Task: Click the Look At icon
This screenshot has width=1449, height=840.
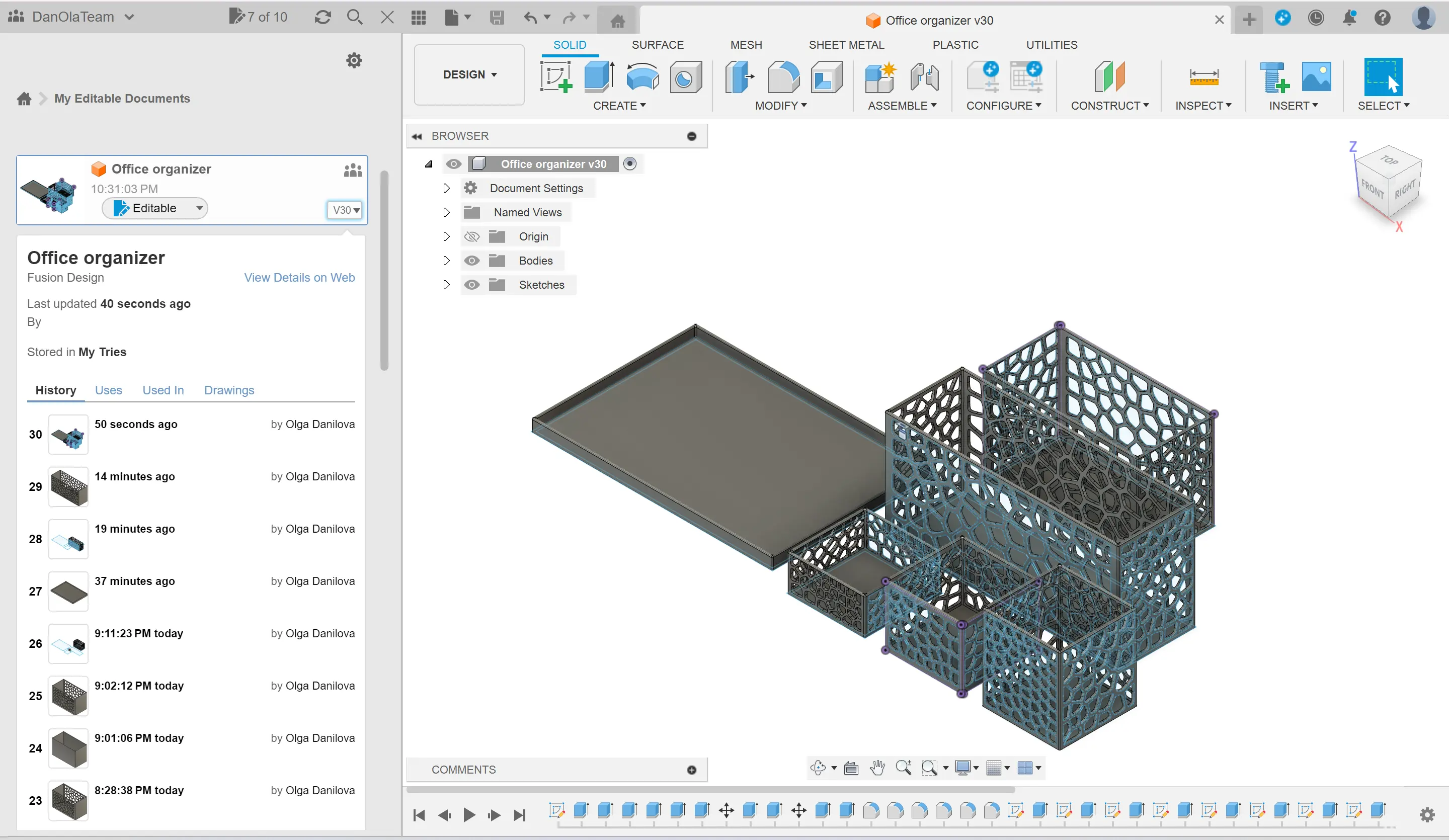Action: click(852, 768)
